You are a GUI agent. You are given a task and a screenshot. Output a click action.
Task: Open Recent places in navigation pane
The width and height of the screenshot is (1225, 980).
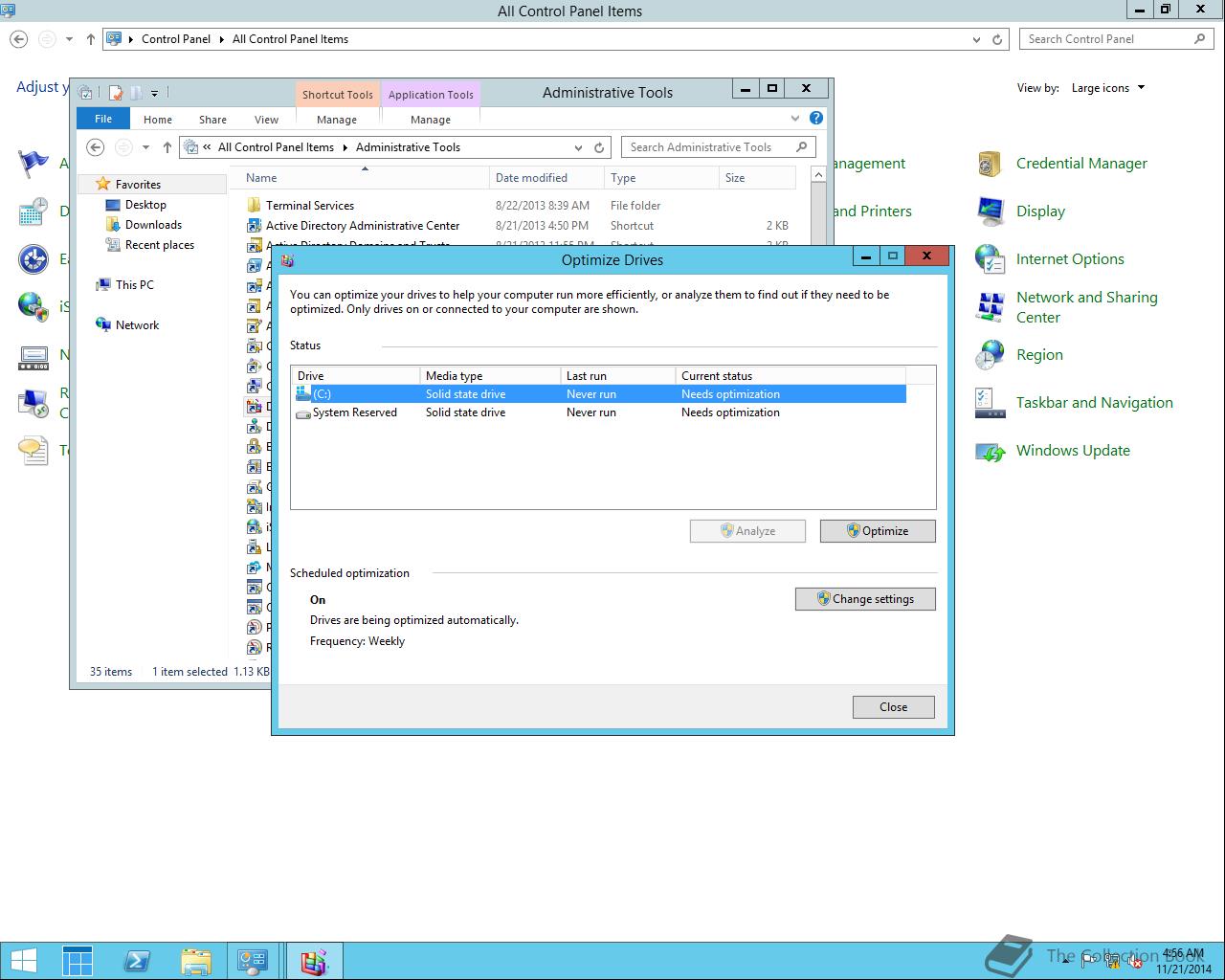click(159, 245)
